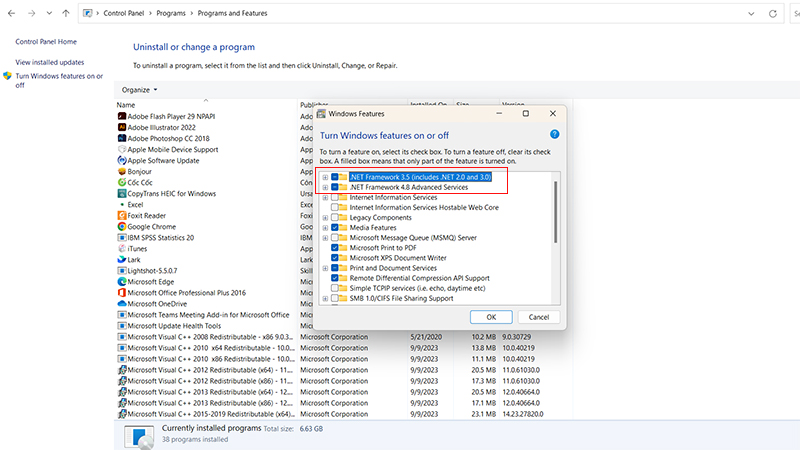Enable the Simple TCPIP services checkbox
The image size is (800, 450).
tap(335, 288)
